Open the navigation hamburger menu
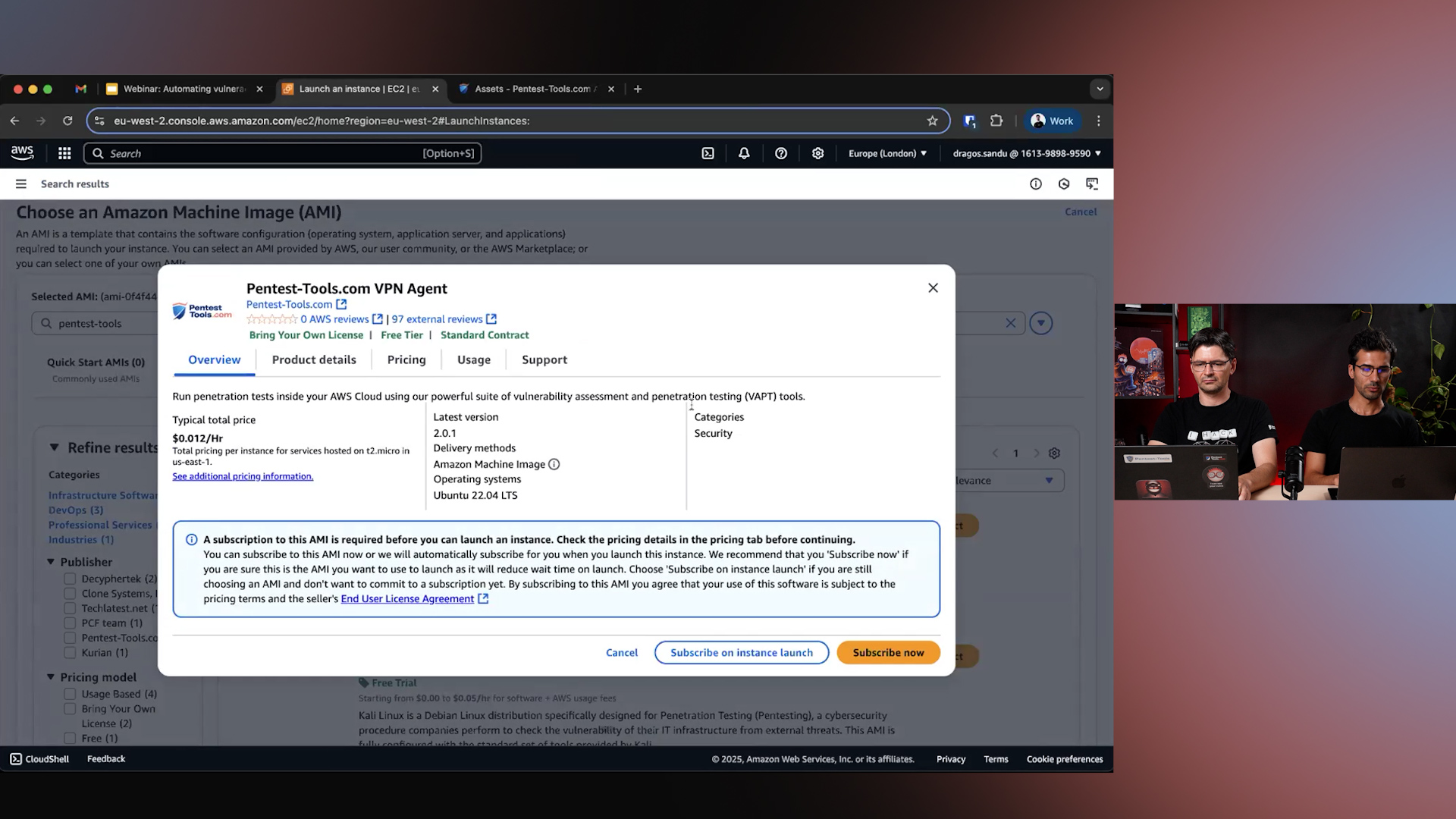Viewport: 1456px width, 819px height. coord(20,184)
